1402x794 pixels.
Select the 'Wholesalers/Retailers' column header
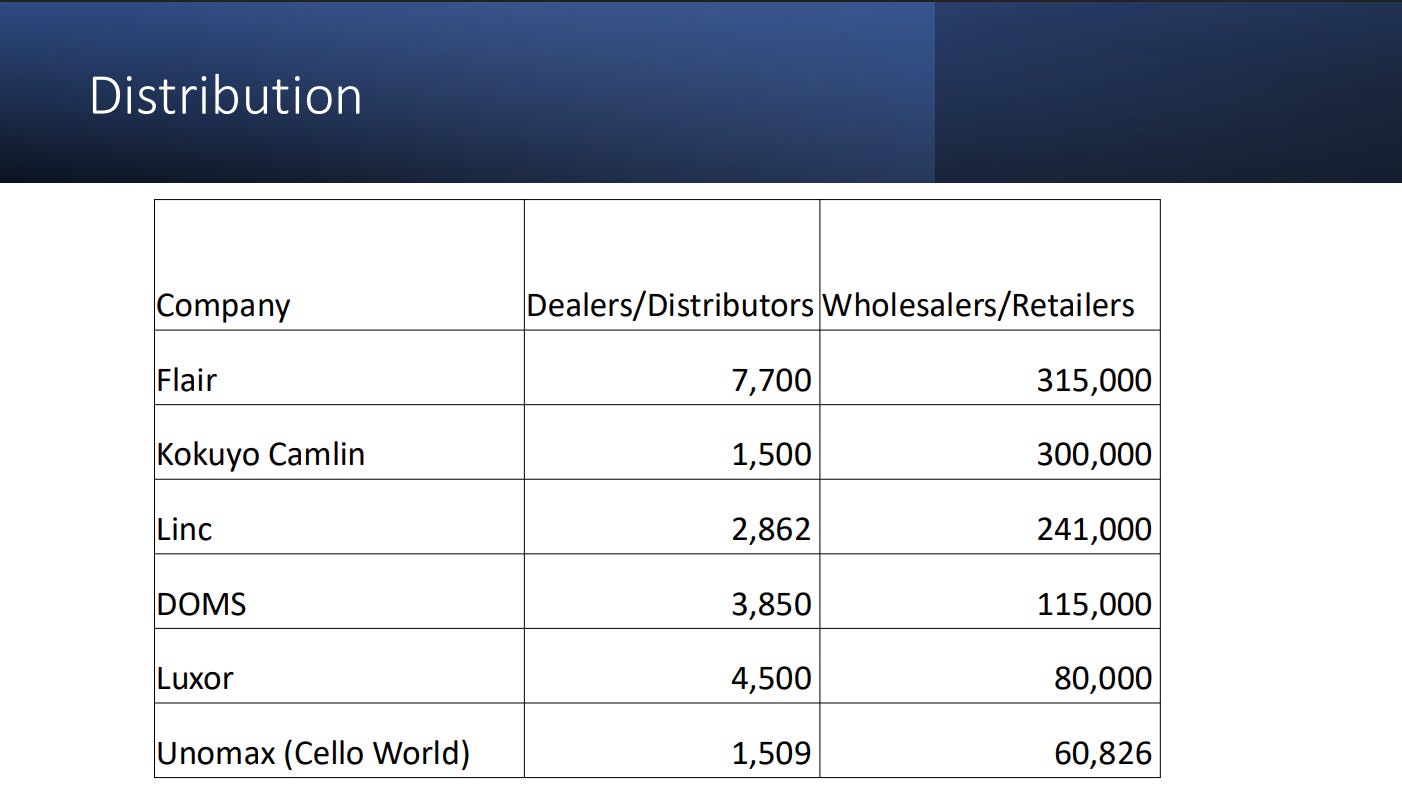pyautogui.click(x=990, y=265)
